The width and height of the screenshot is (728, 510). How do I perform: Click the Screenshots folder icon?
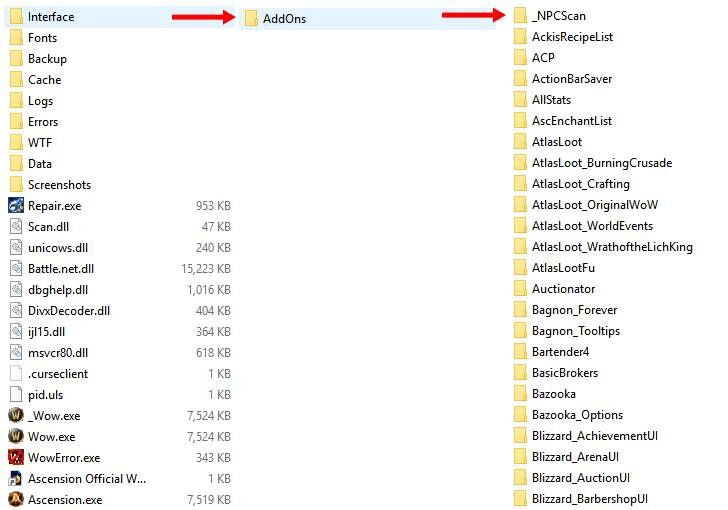[16, 184]
